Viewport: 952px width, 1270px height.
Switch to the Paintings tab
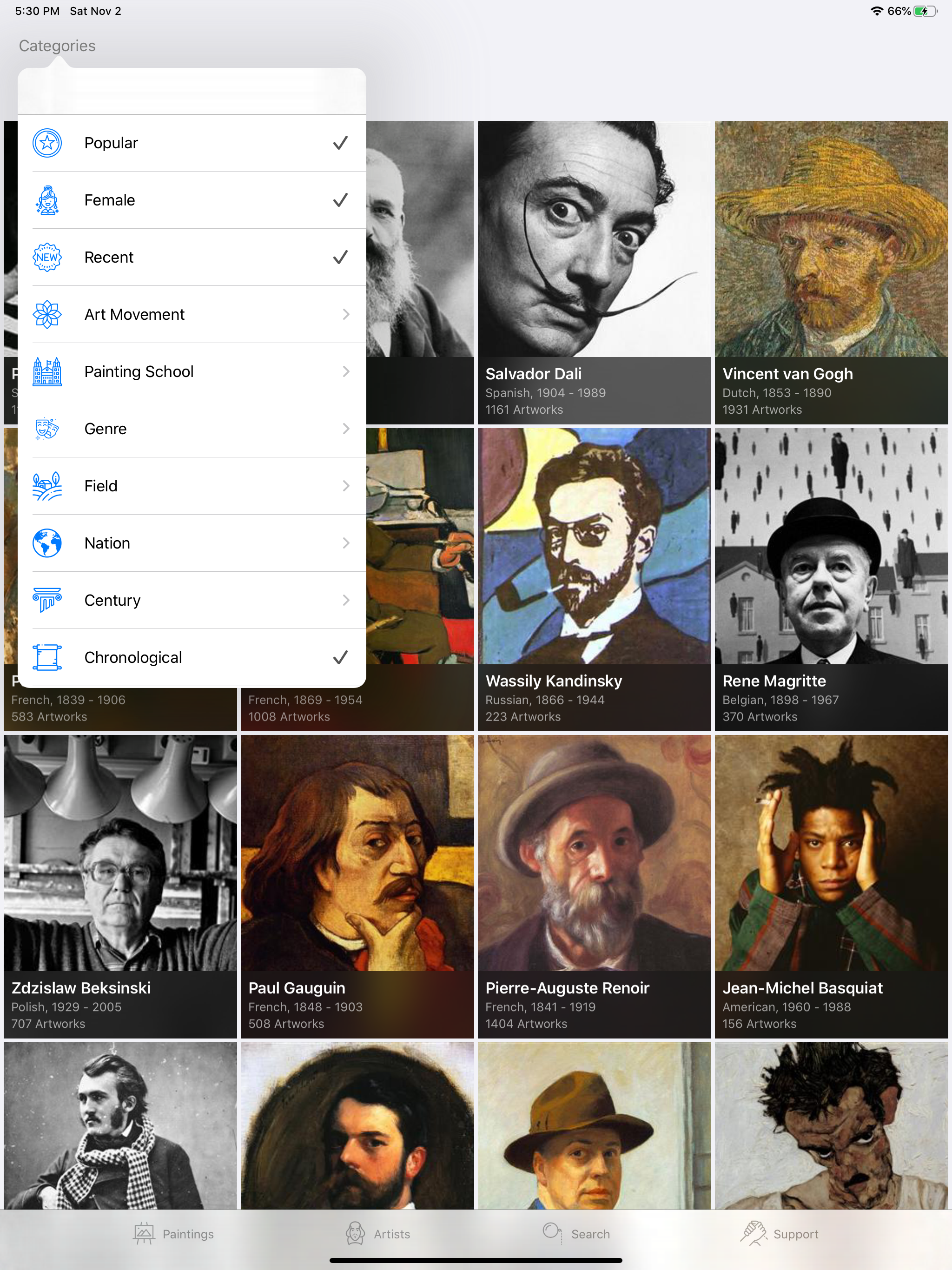pos(173,1233)
